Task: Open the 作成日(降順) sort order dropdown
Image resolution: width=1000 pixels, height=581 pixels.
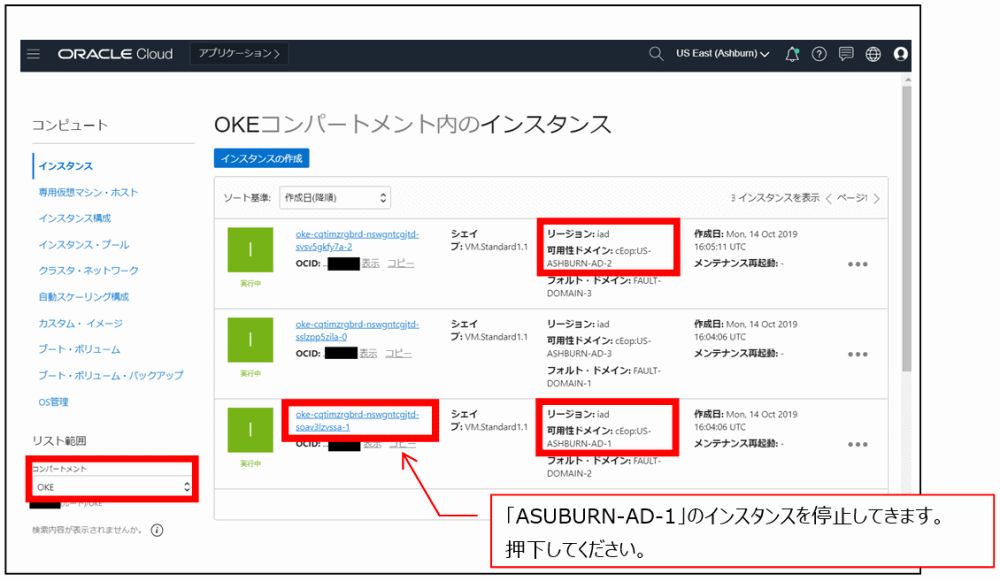Action: 337,197
